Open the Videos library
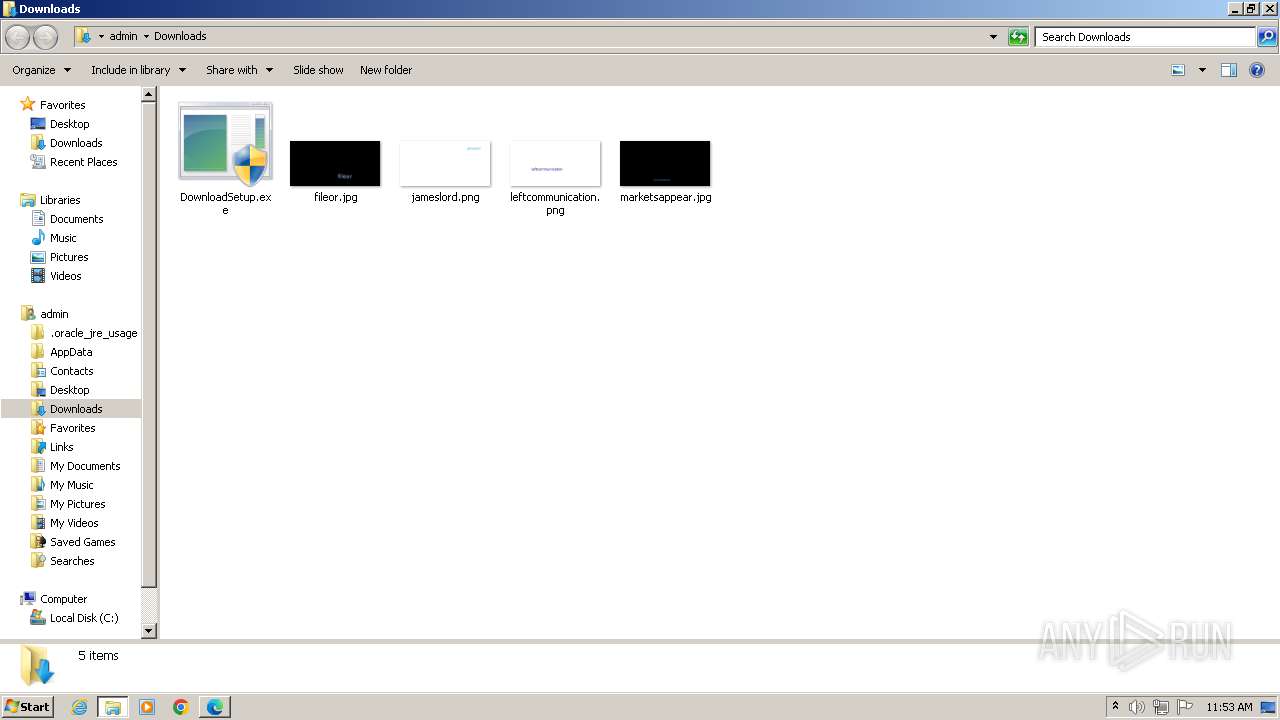Viewport: 1280px width, 720px height. pyautogui.click(x=65, y=276)
